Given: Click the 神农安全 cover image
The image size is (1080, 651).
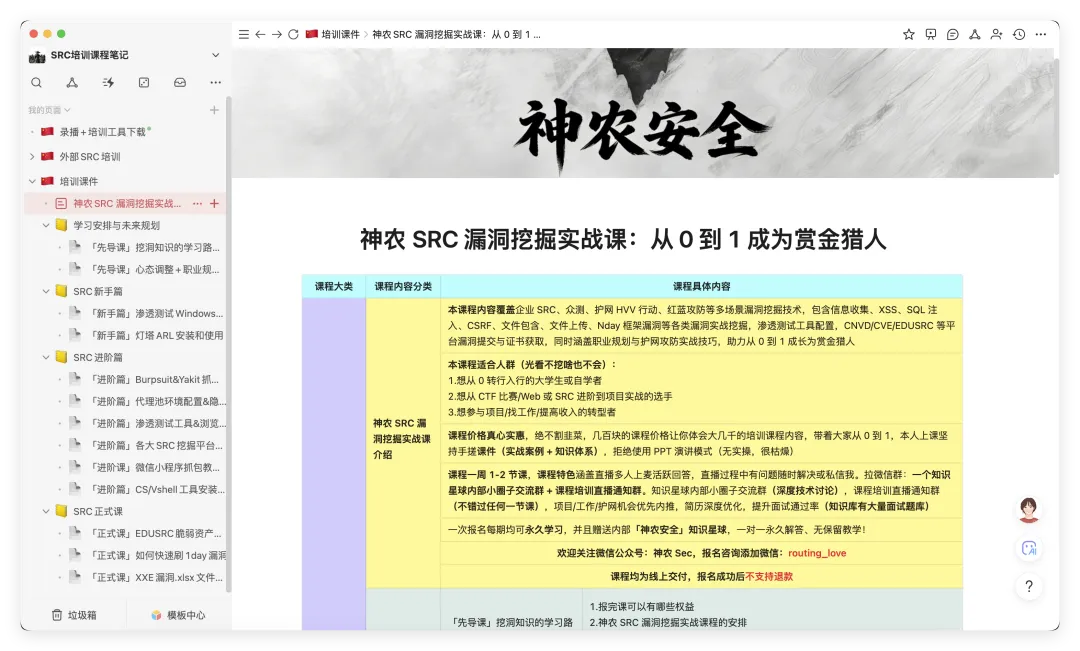Looking at the screenshot, I should tap(643, 113).
